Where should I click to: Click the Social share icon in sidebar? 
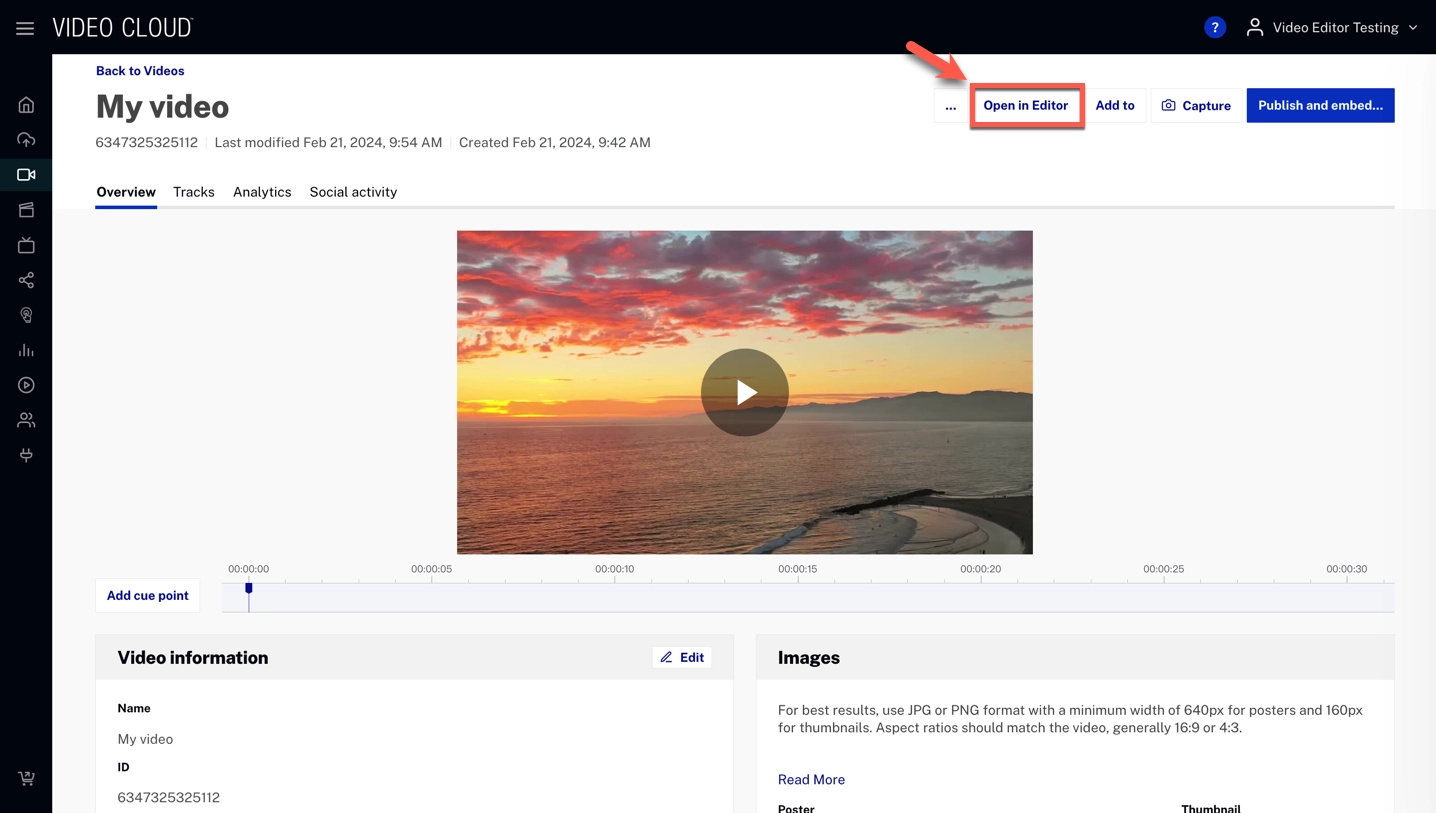26,280
